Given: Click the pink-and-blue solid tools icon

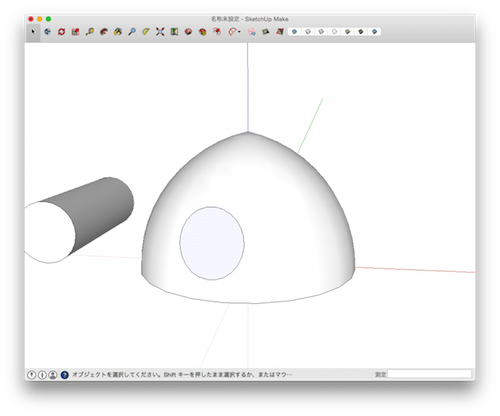Looking at the screenshot, I should tap(252, 32).
